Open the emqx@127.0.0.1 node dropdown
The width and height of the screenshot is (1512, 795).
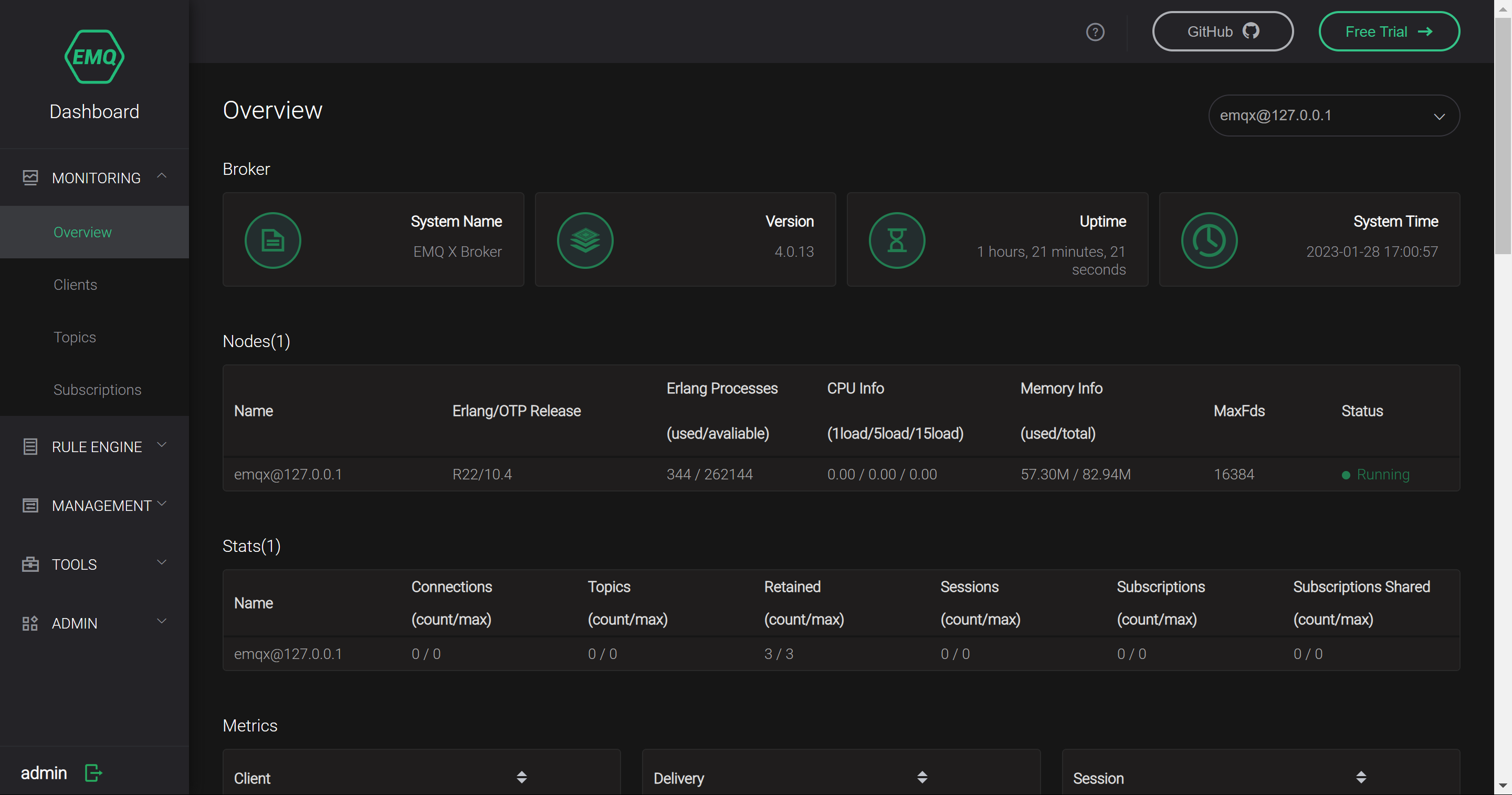(x=1333, y=116)
